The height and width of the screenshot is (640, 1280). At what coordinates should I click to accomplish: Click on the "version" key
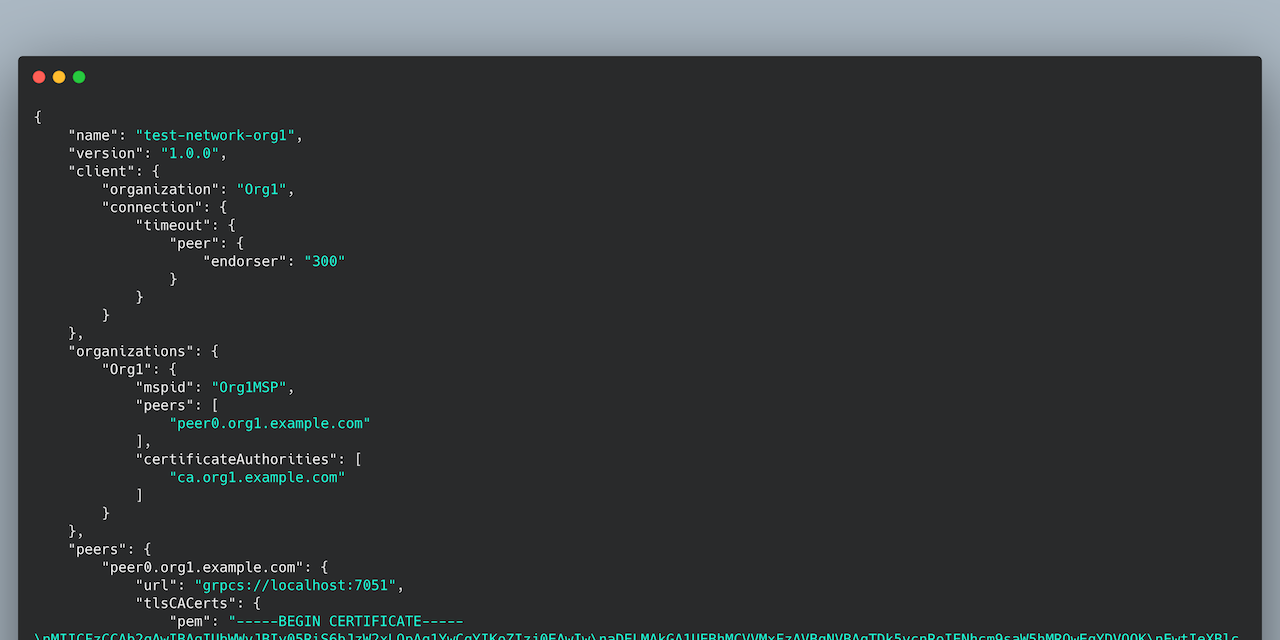click(x=106, y=153)
